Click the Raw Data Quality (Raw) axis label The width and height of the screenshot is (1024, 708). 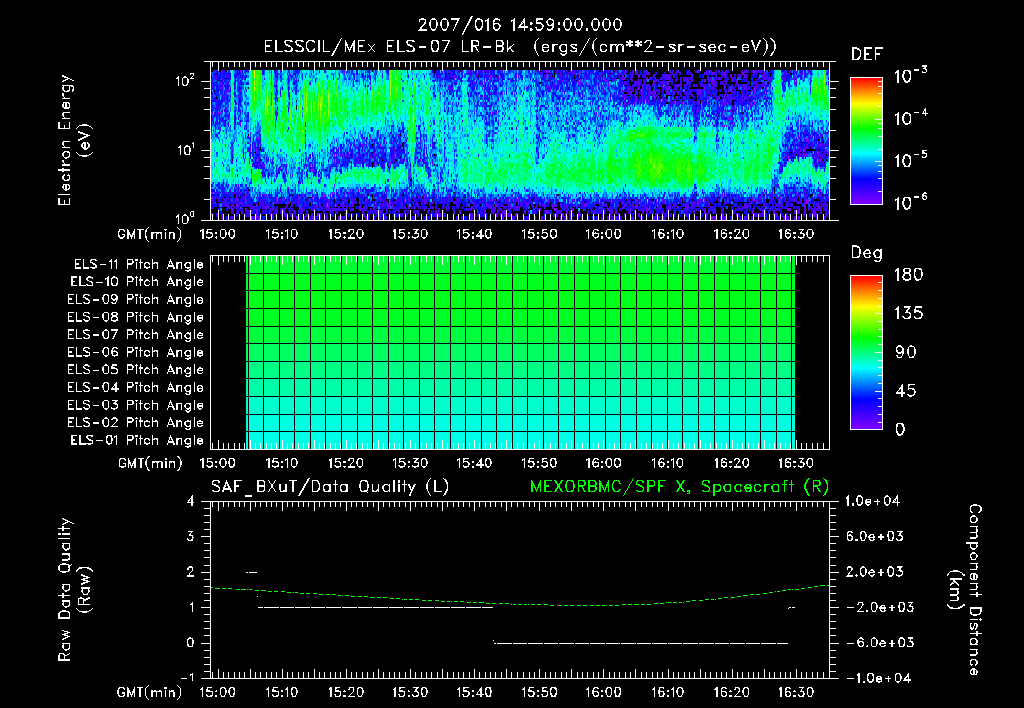click(x=74, y=590)
